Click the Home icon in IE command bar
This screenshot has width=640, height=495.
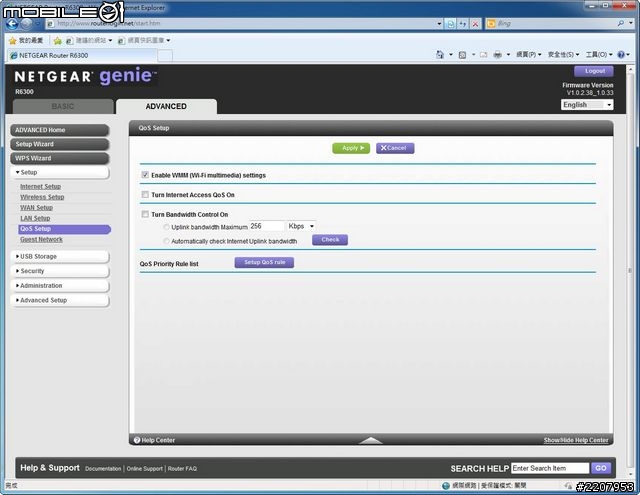pos(440,54)
